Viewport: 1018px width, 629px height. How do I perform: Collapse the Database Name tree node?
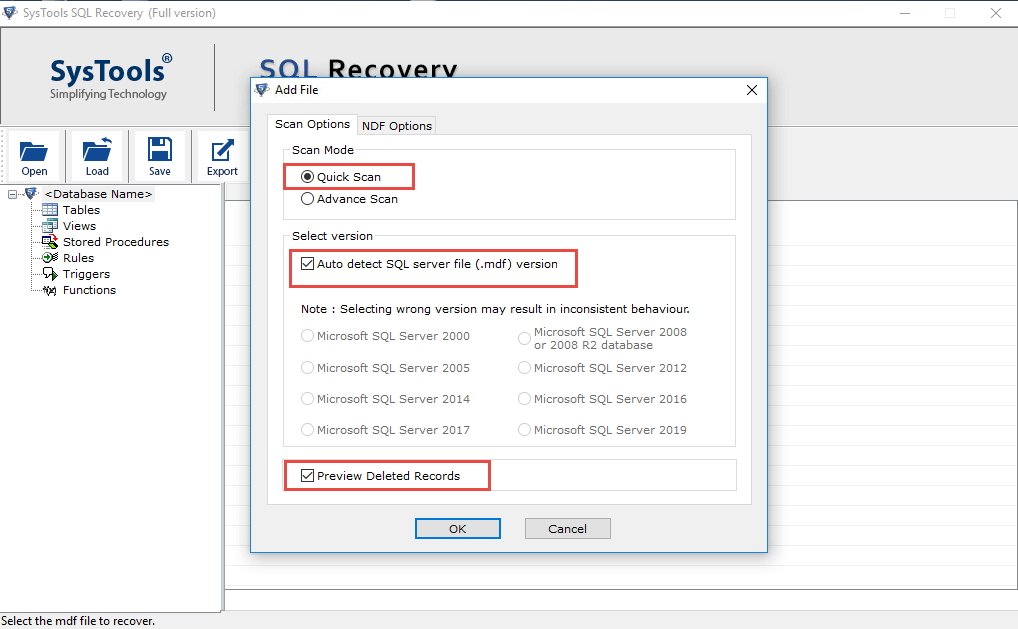12,194
